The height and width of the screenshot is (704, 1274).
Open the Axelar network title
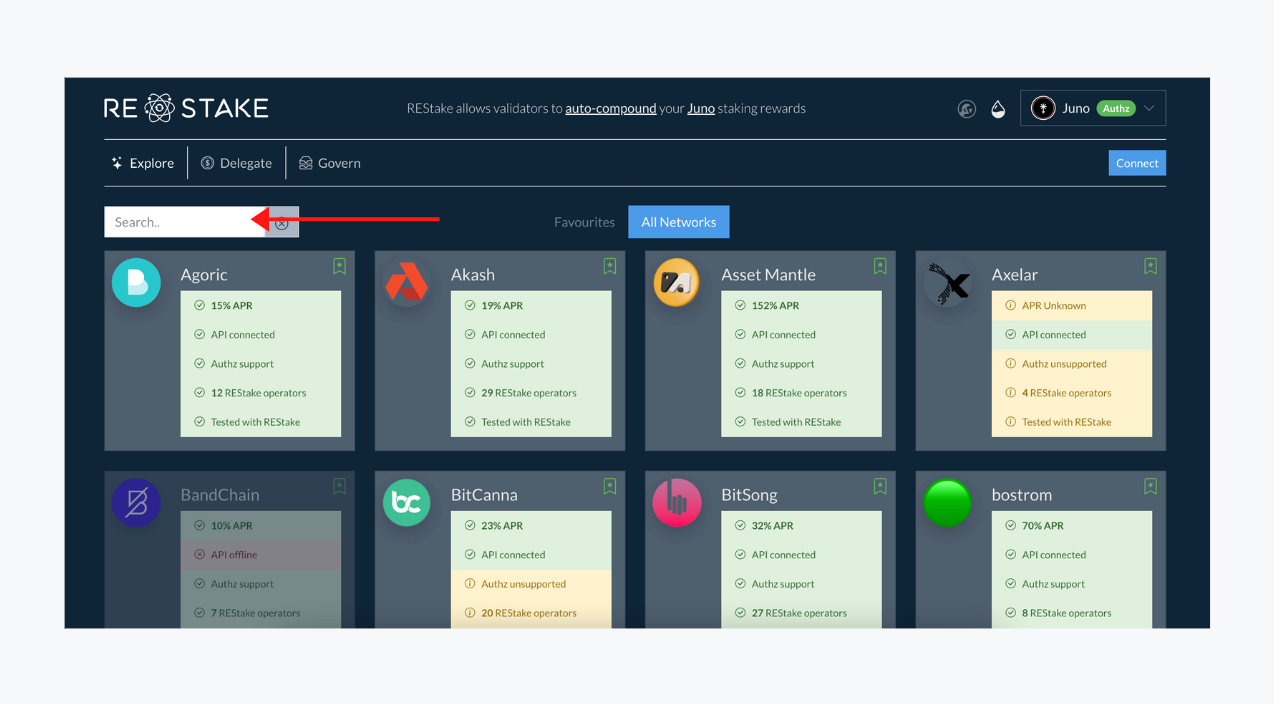[1015, 274]
